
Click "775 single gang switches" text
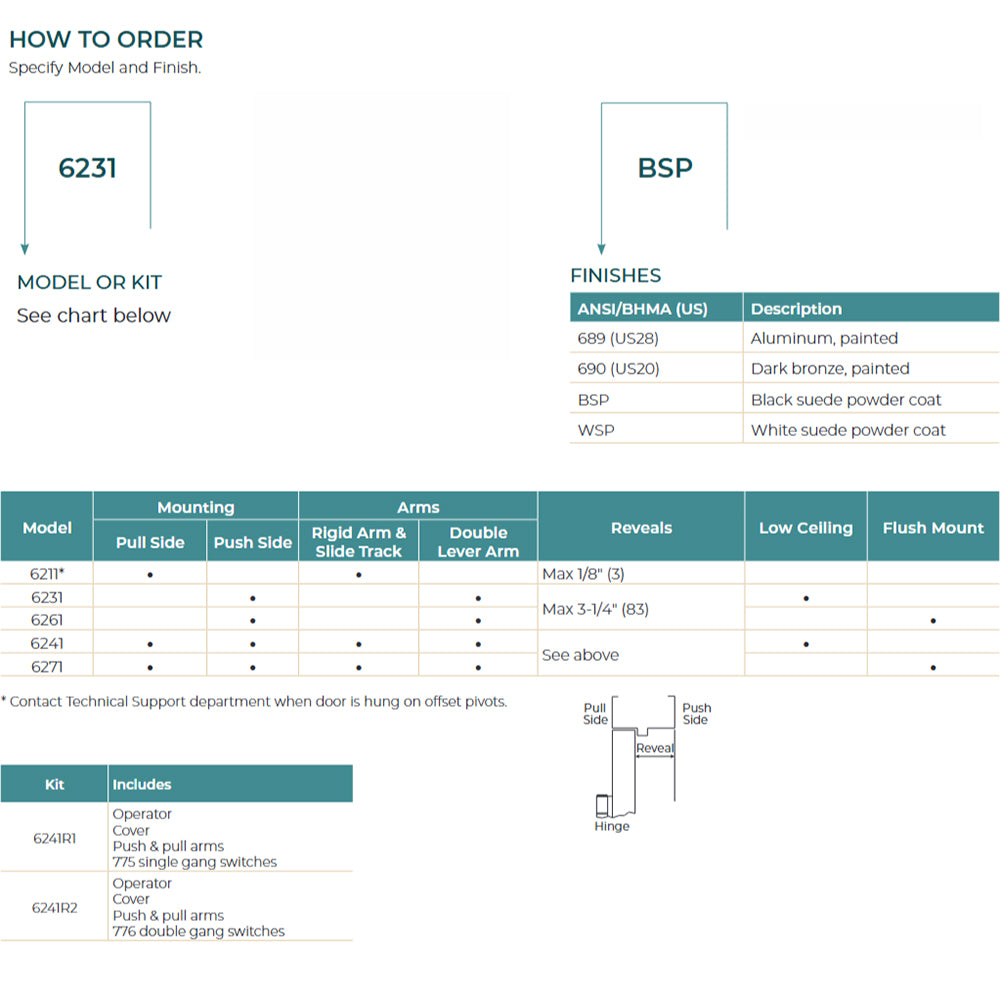[195, 862]
